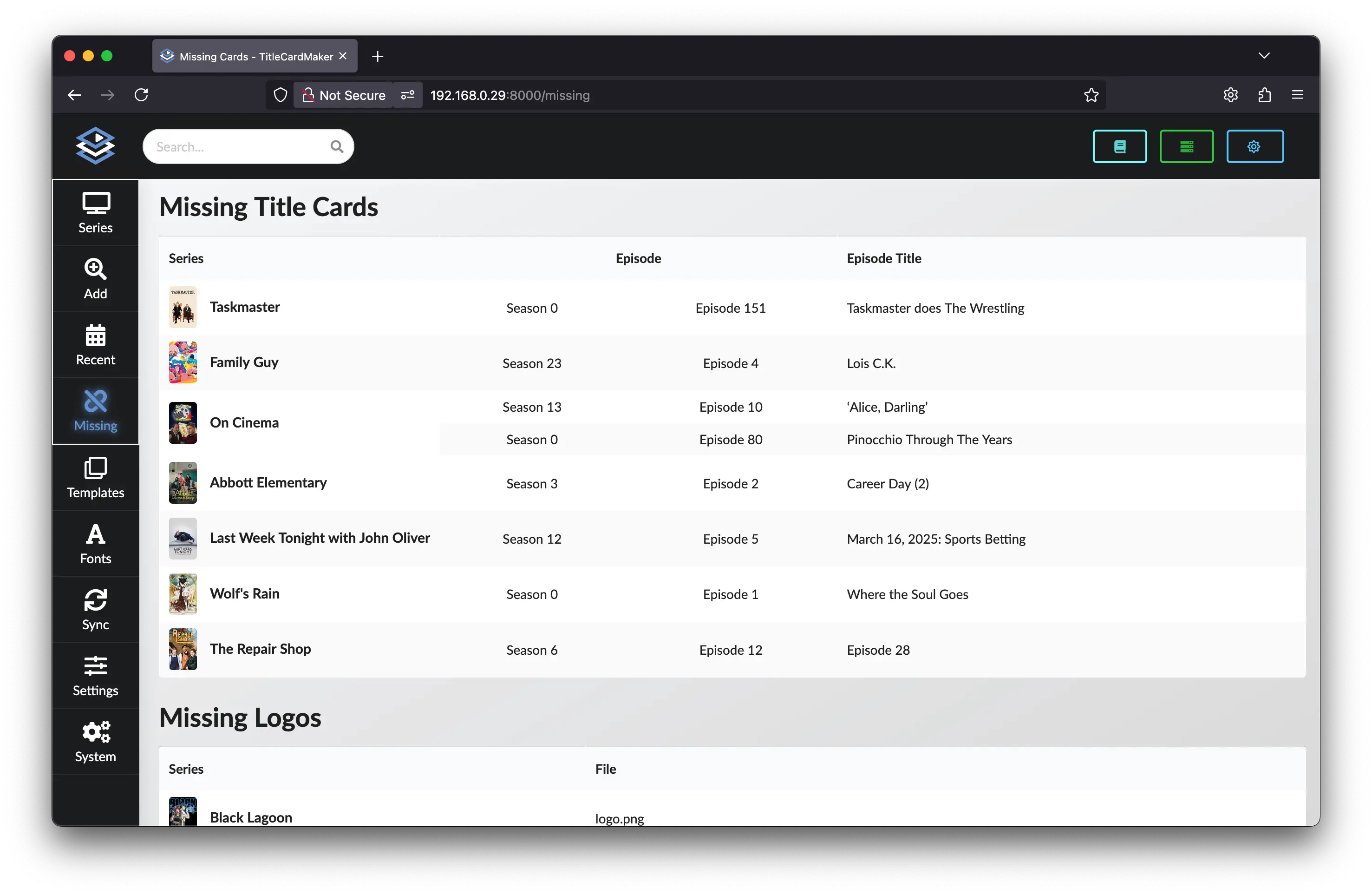The width and height of the screenshot is (1372, 895).
Task: Click the TitleCardMaker logo icon
Action: click(x=95, y=146)
